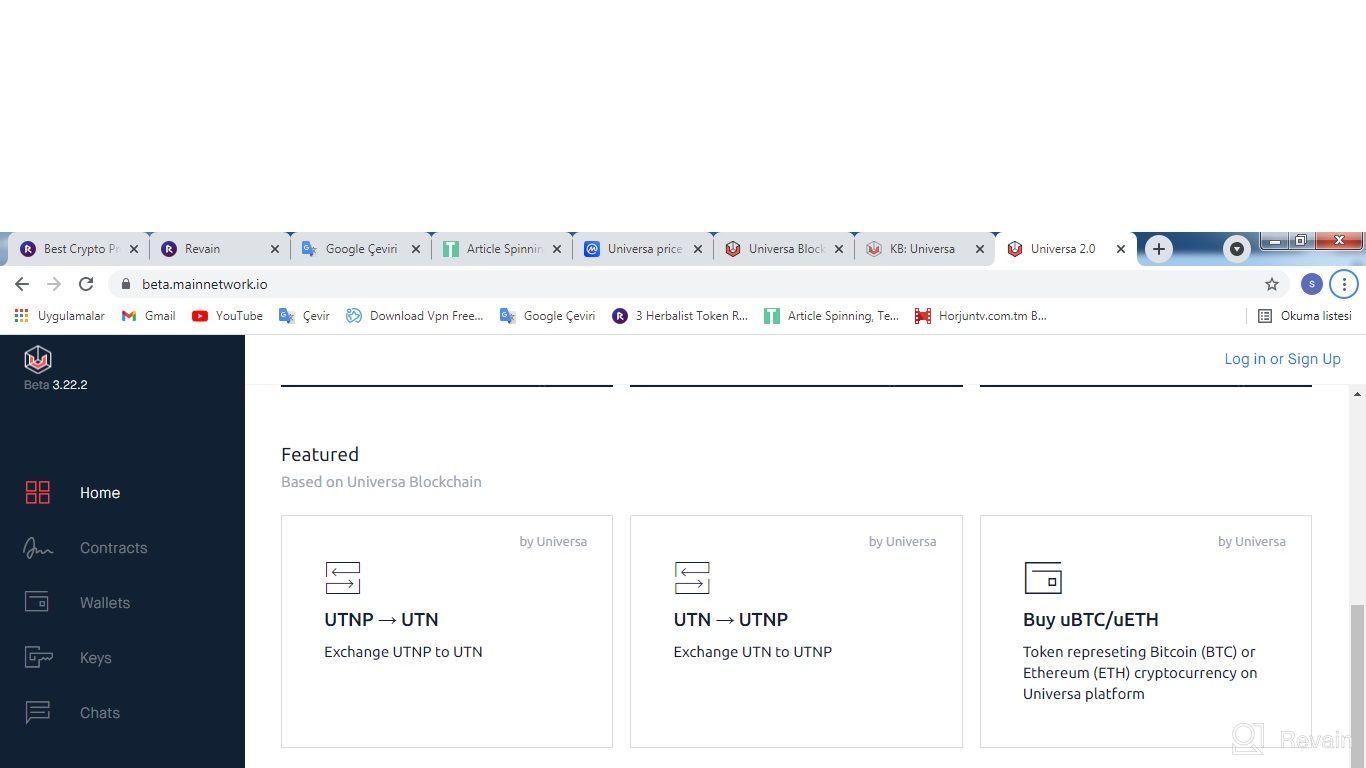Click Beta 3.22.2 version label
Viewport: 1366px width, 768px height.
tap(56, 385)
